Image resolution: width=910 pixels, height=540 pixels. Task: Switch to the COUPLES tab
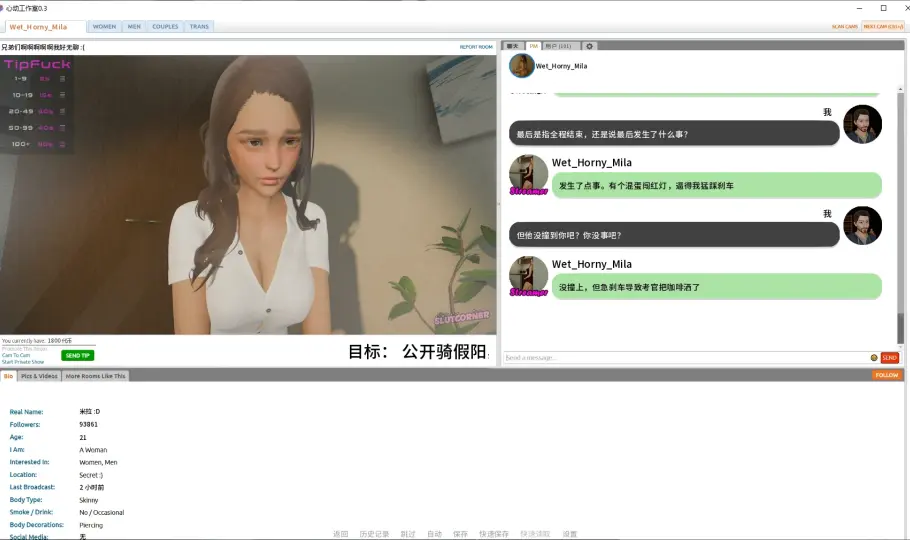[165, 27]
